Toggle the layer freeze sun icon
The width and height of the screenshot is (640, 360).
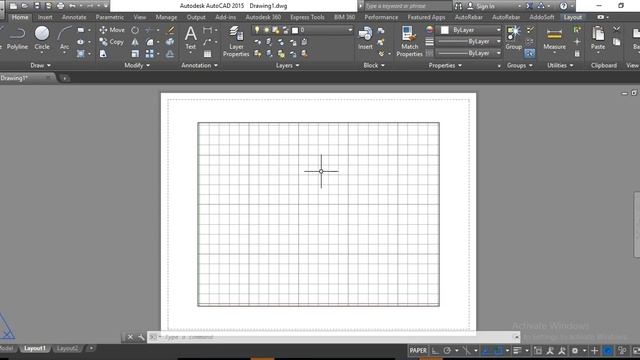tap(266, 30)
